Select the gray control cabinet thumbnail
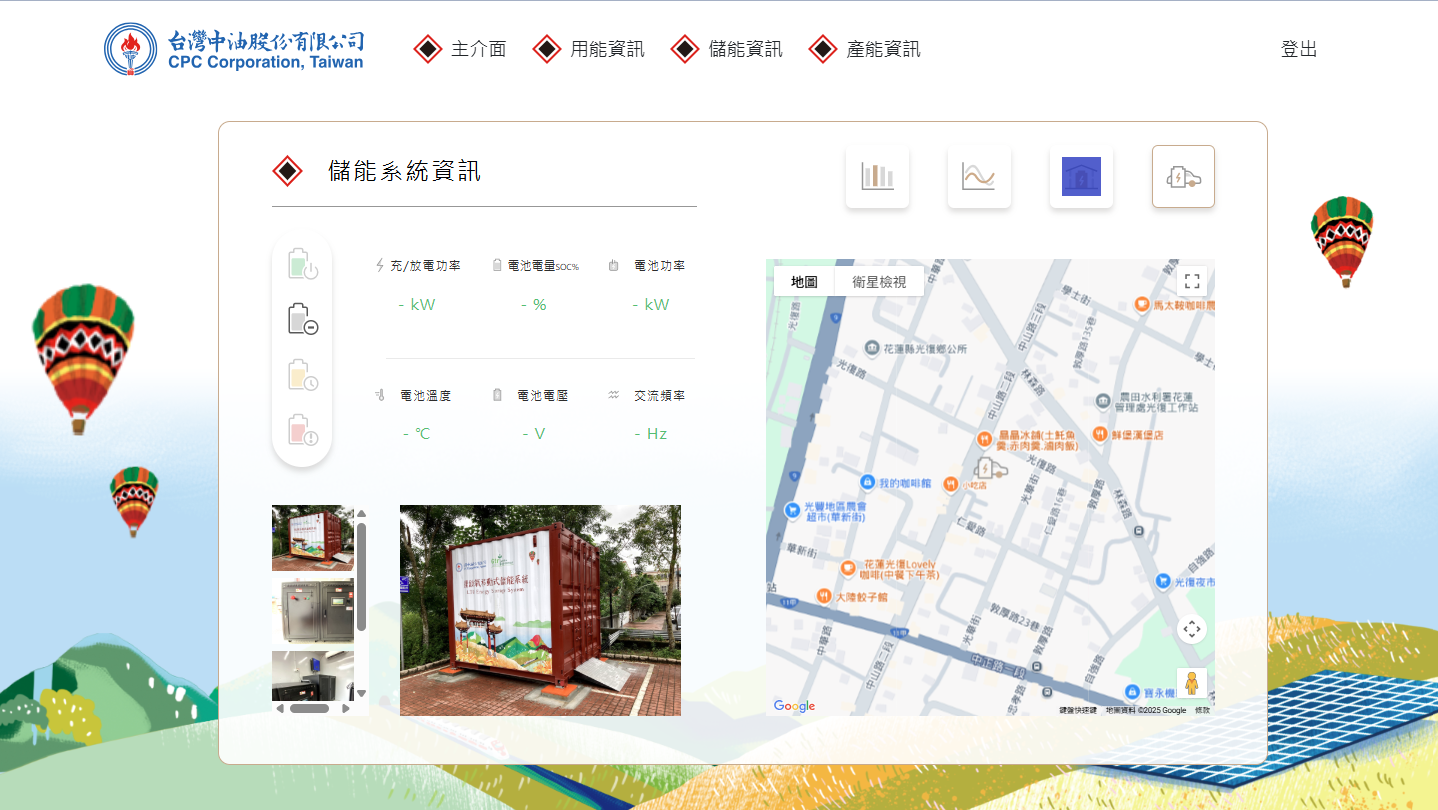The image size is (1438, 810). tap(312, 610)
